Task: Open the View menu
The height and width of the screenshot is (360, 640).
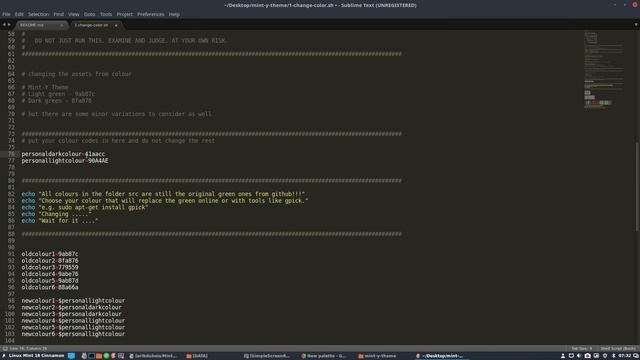Action: point(73,14)
